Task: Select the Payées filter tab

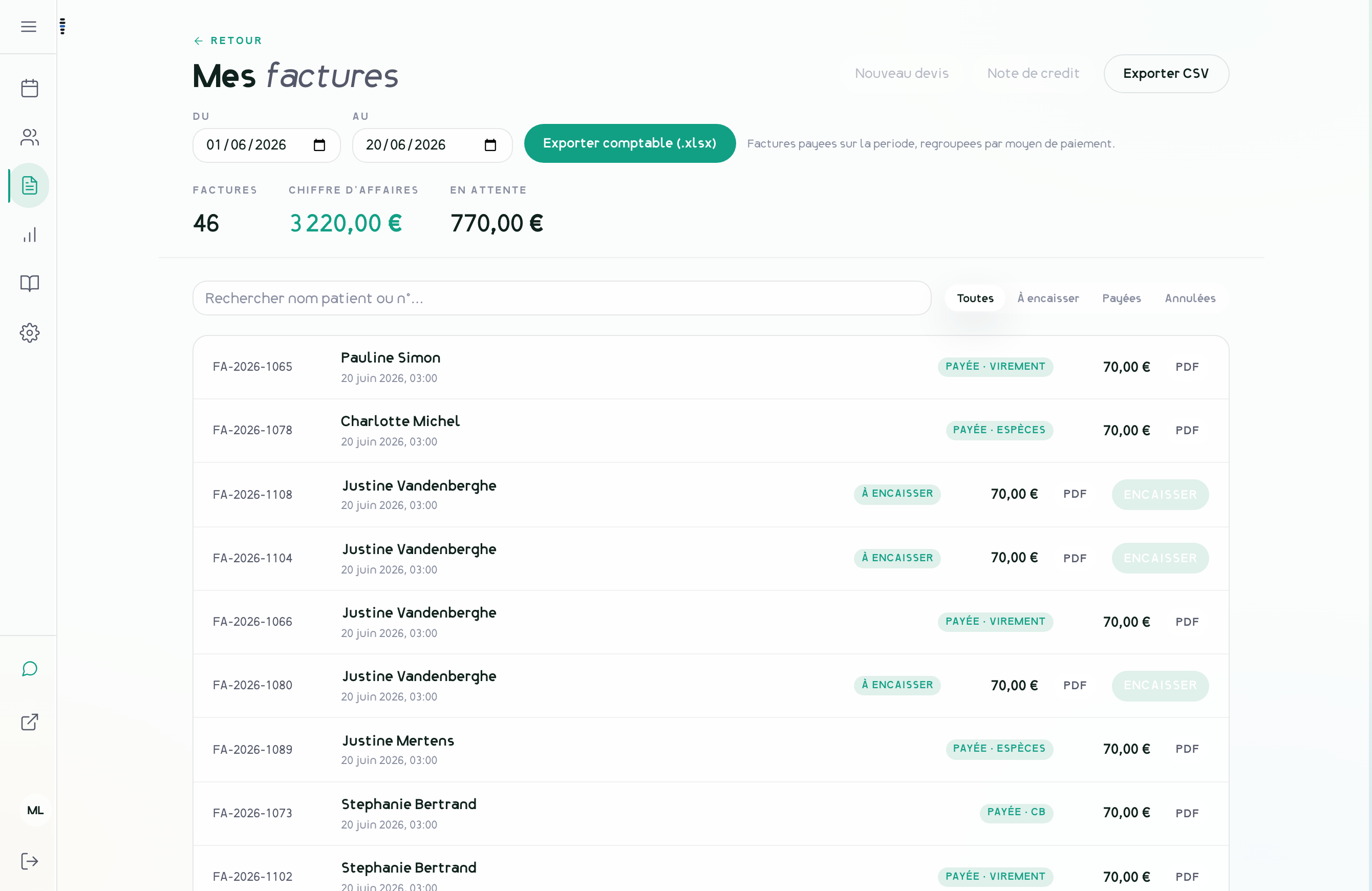Action: (1121, 298)
